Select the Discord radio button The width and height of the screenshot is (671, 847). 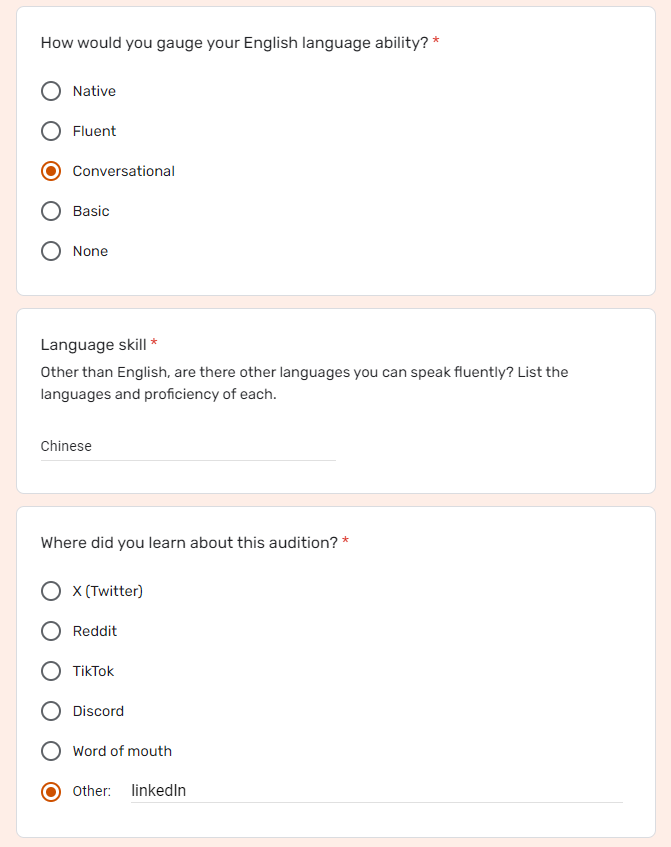pyautogui.click(x=51, y=711)
